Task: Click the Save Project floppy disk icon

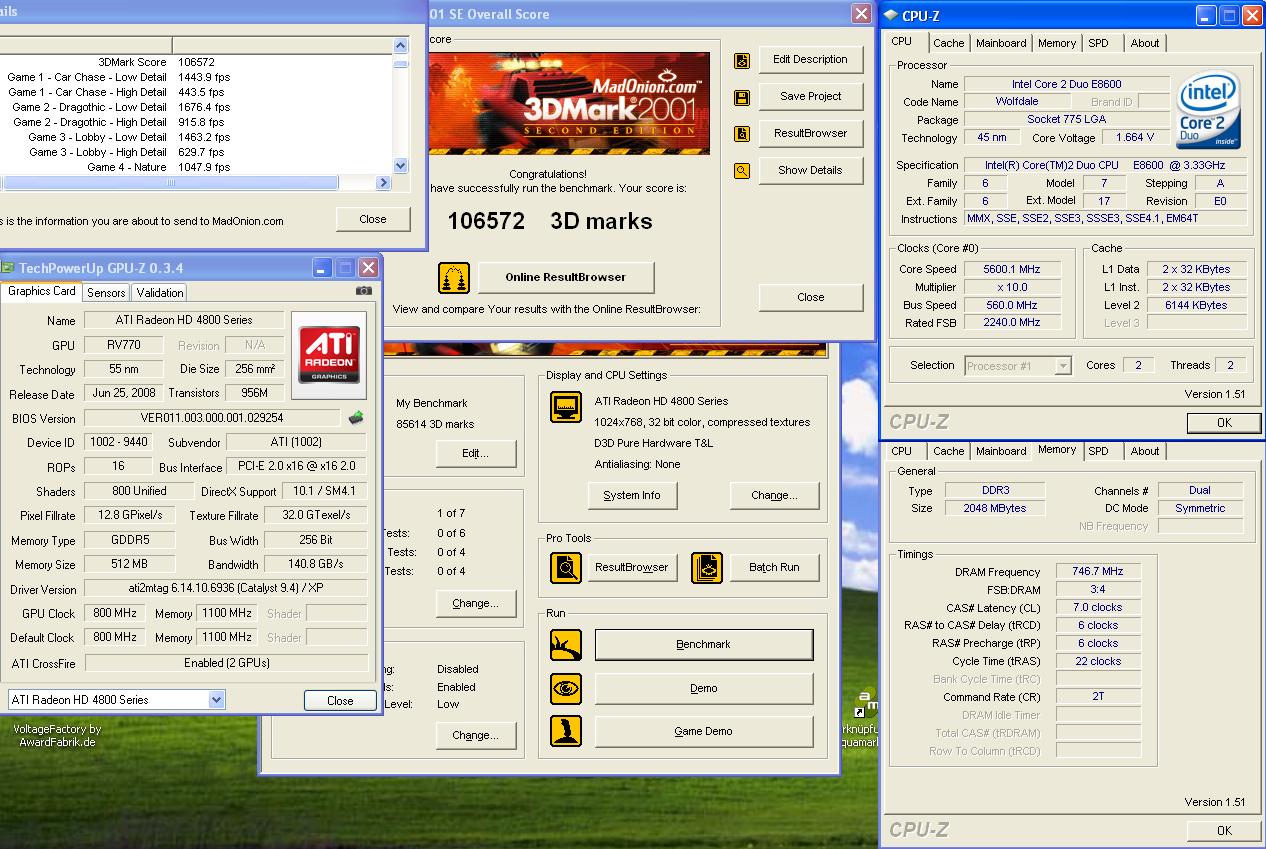Action: pyautogui.click(x=742, y=97)
